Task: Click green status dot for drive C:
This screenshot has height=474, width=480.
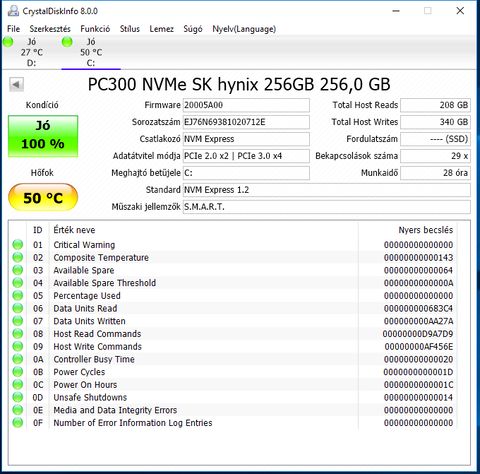Action: coord(67,42)
